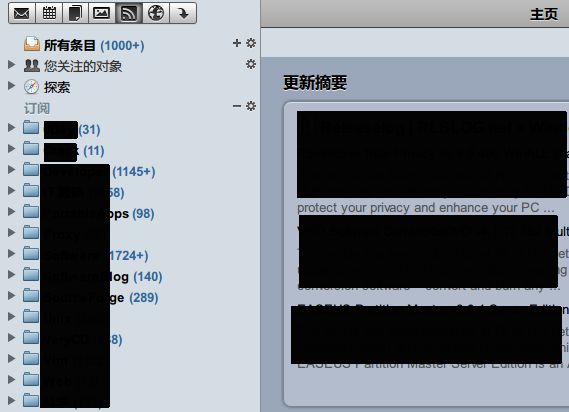Open the 您关注的对象 entry
The width and height of the screenshot is (569, 412).
coord(83,66)
